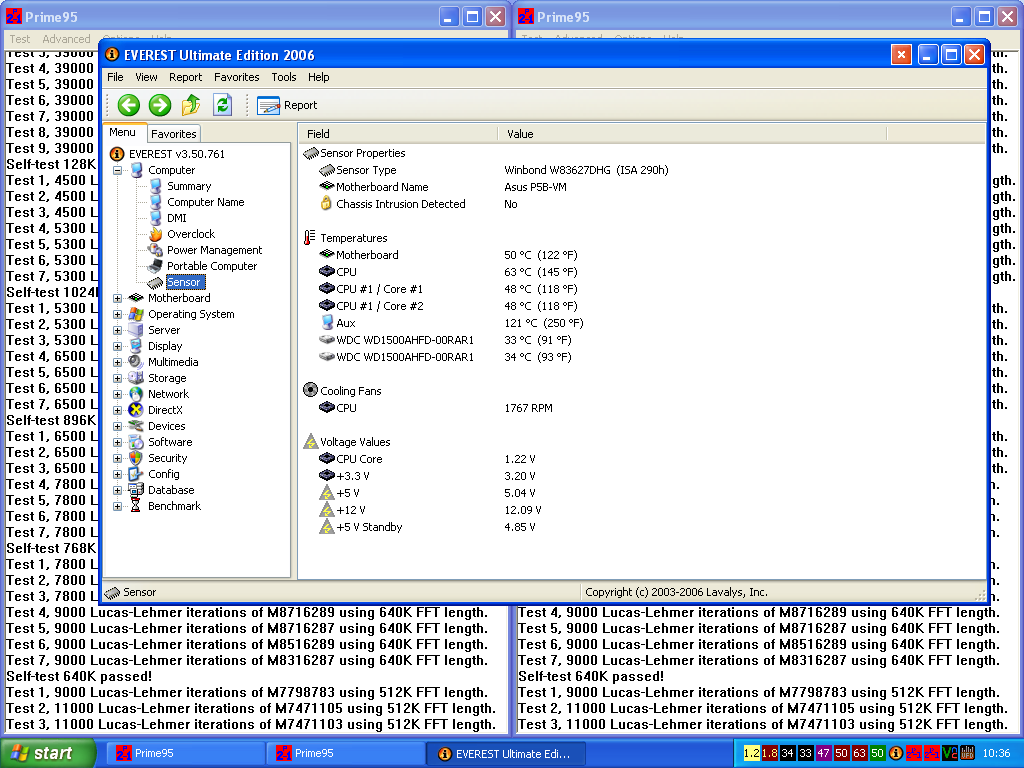Screen dimensions: 1024x768
Task: Open the View menu in EVEREST
Action: (x=146, y=77)
